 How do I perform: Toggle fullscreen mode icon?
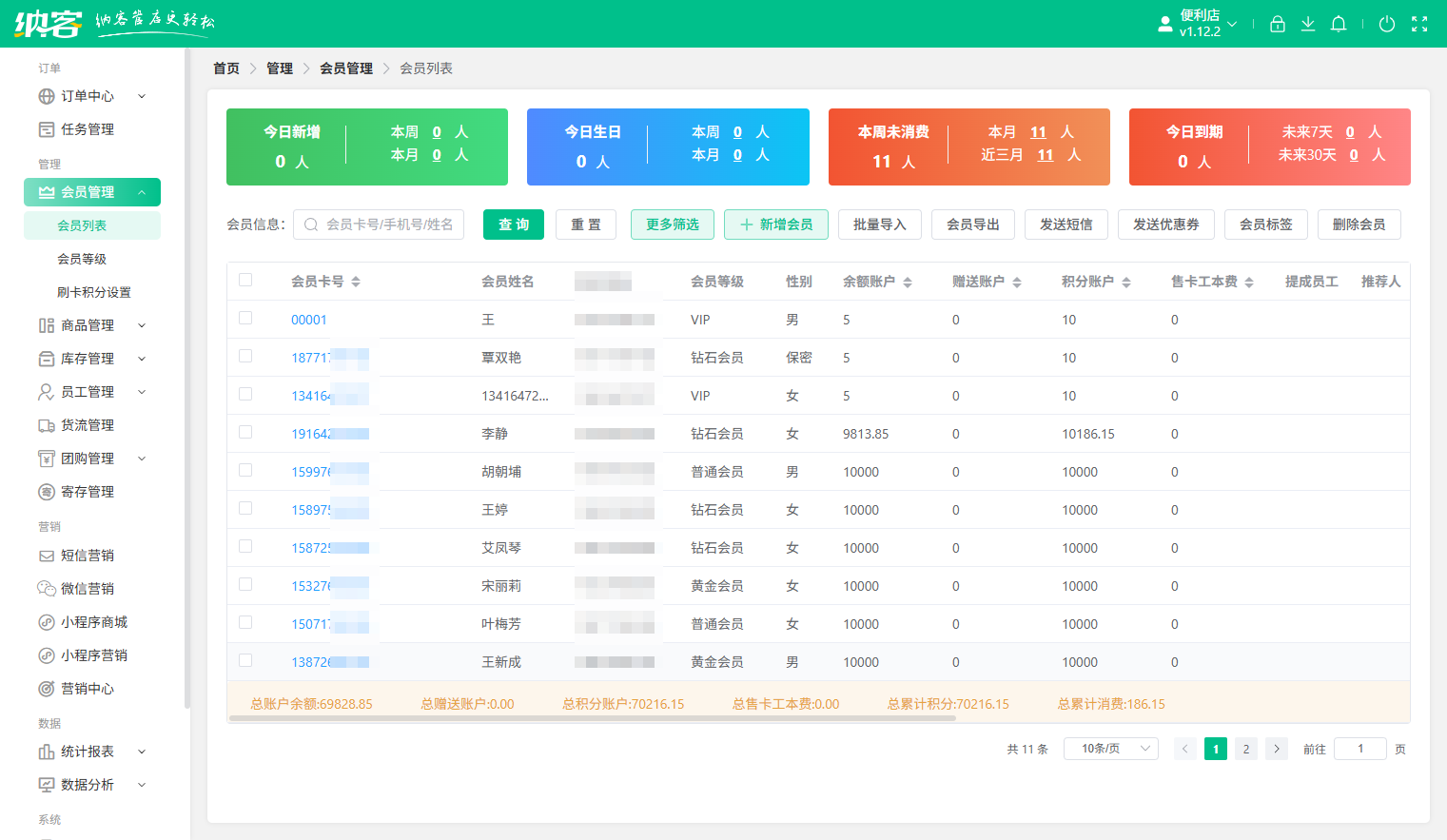click(1419, 24)
